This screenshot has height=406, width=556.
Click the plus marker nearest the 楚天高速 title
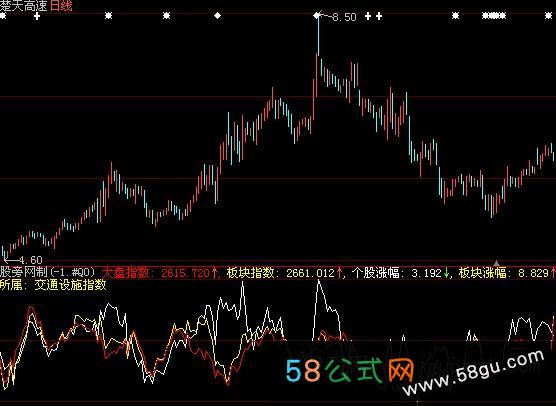(x=37, y=16)
